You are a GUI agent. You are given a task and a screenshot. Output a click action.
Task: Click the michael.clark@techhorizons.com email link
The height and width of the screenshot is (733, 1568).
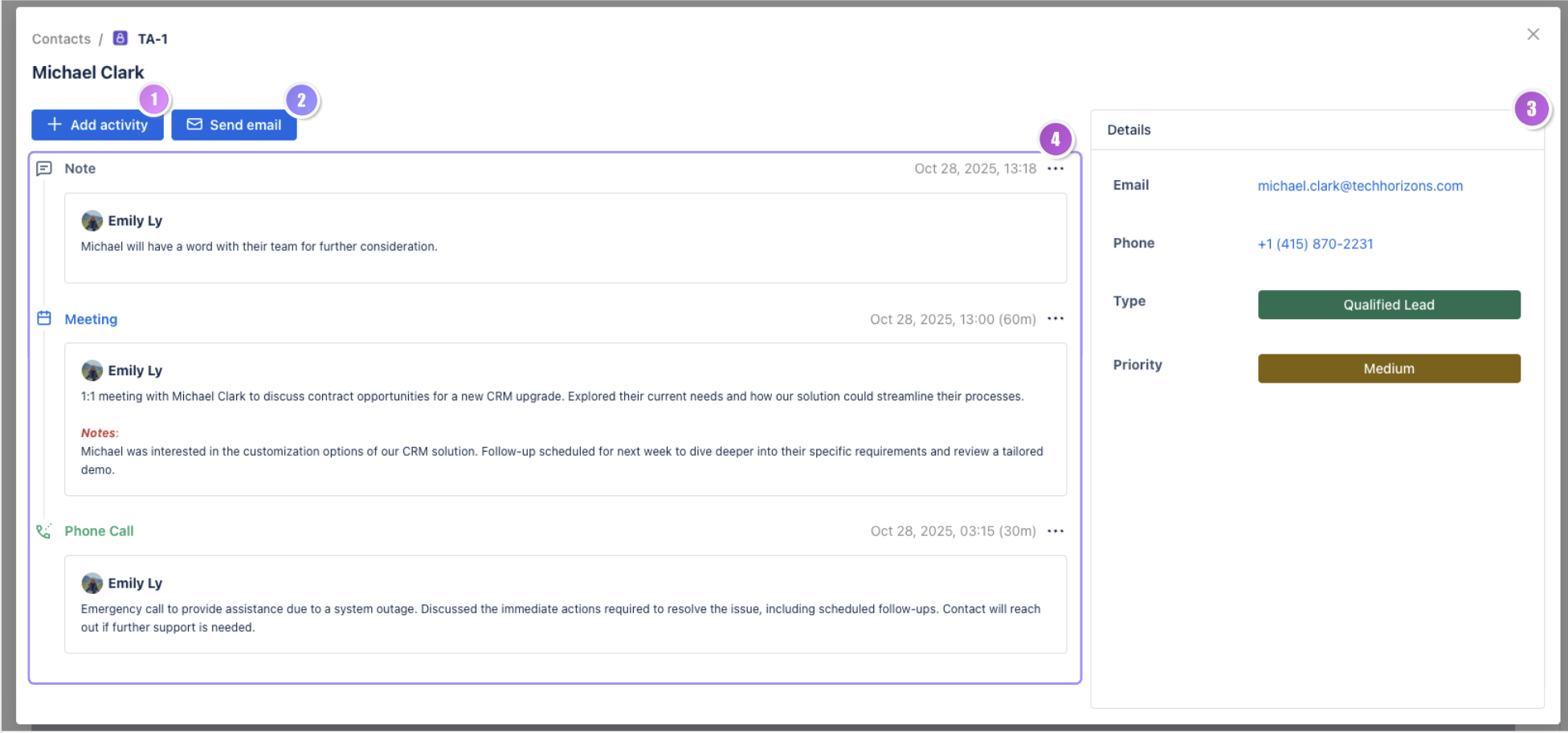(1359, 186)
